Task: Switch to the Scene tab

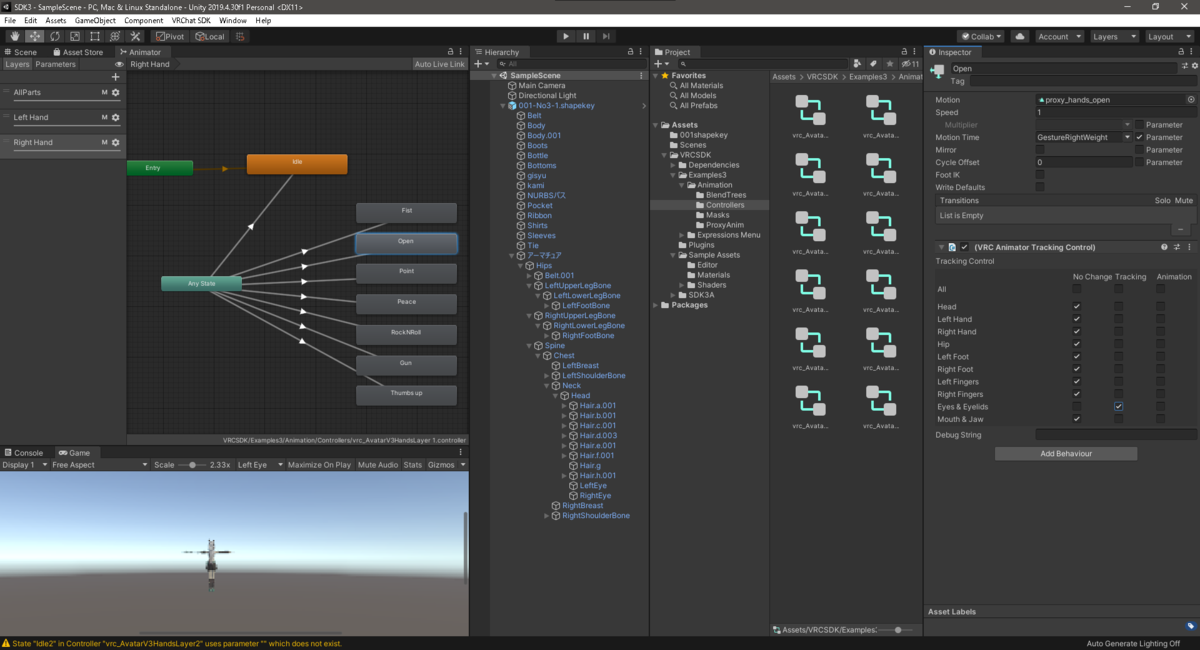Action: point(21,52)
